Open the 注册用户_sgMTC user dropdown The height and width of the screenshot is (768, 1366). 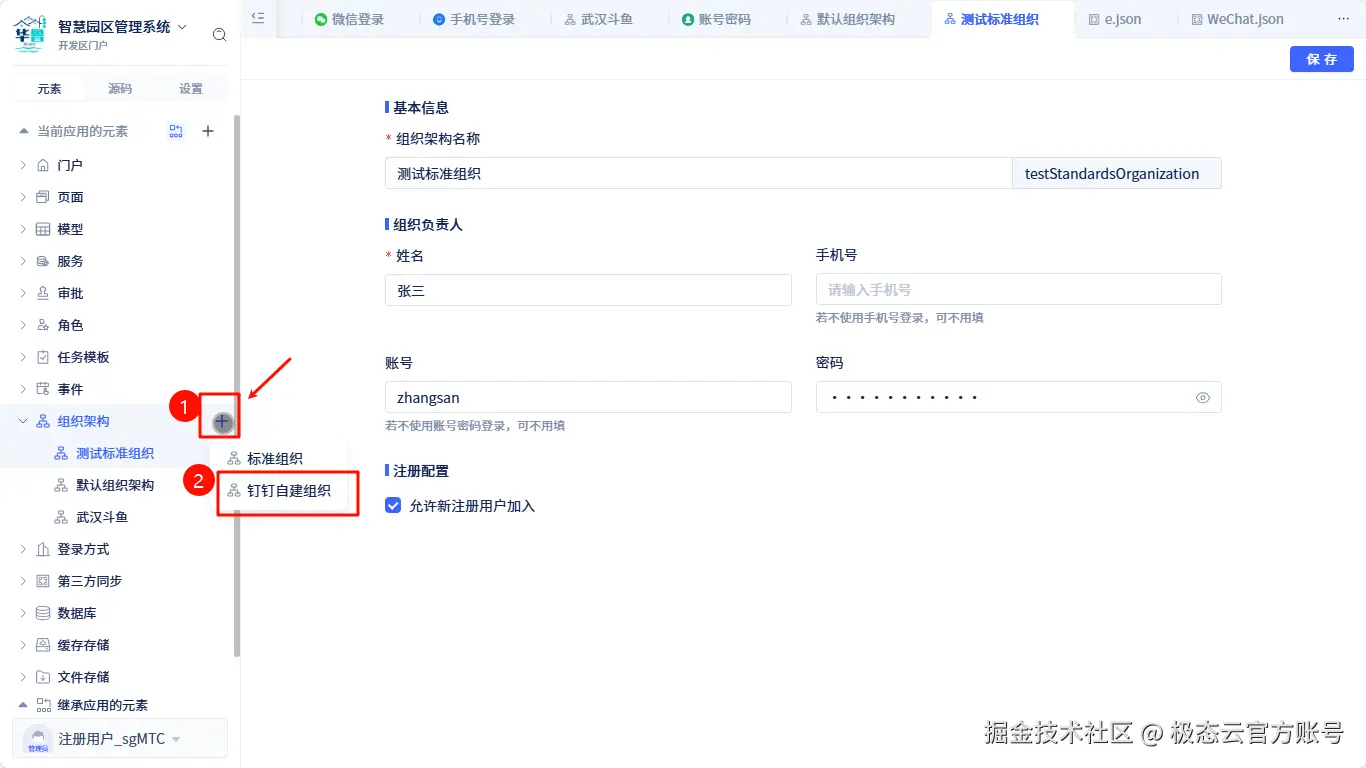pyautogui.click(x=176, y=740)
